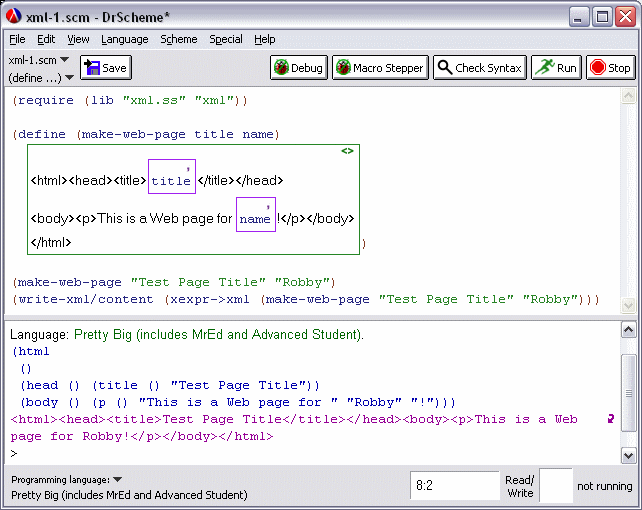
Task: Click the '(html' output line
Action: point(31,352)
